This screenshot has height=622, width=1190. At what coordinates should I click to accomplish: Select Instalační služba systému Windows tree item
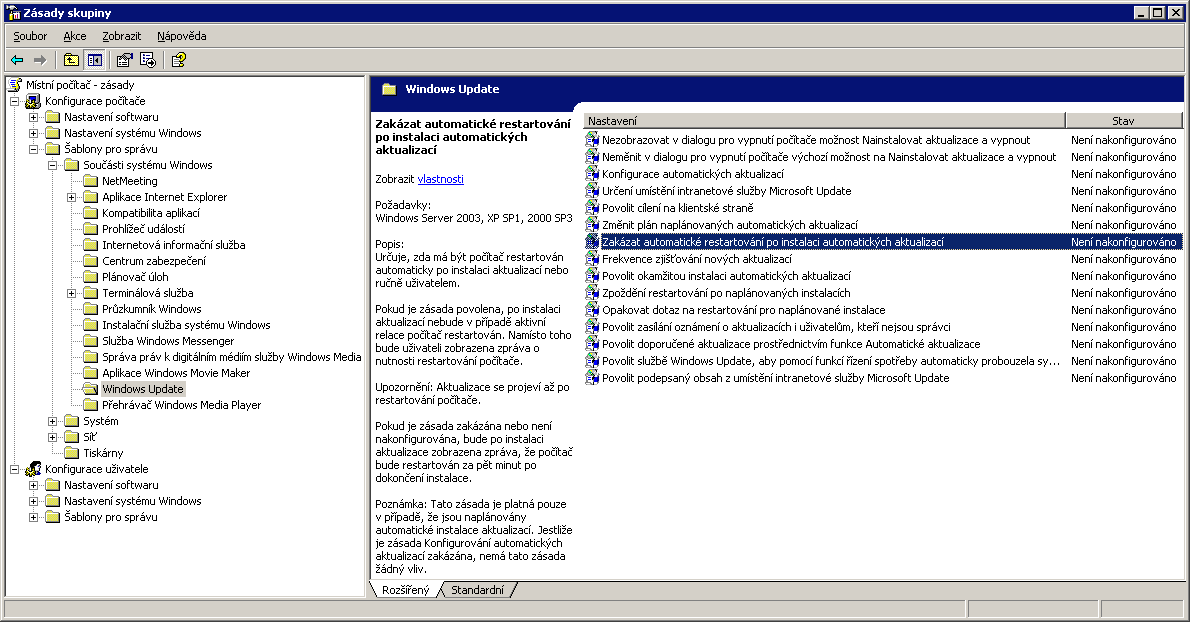coord(186,325)
